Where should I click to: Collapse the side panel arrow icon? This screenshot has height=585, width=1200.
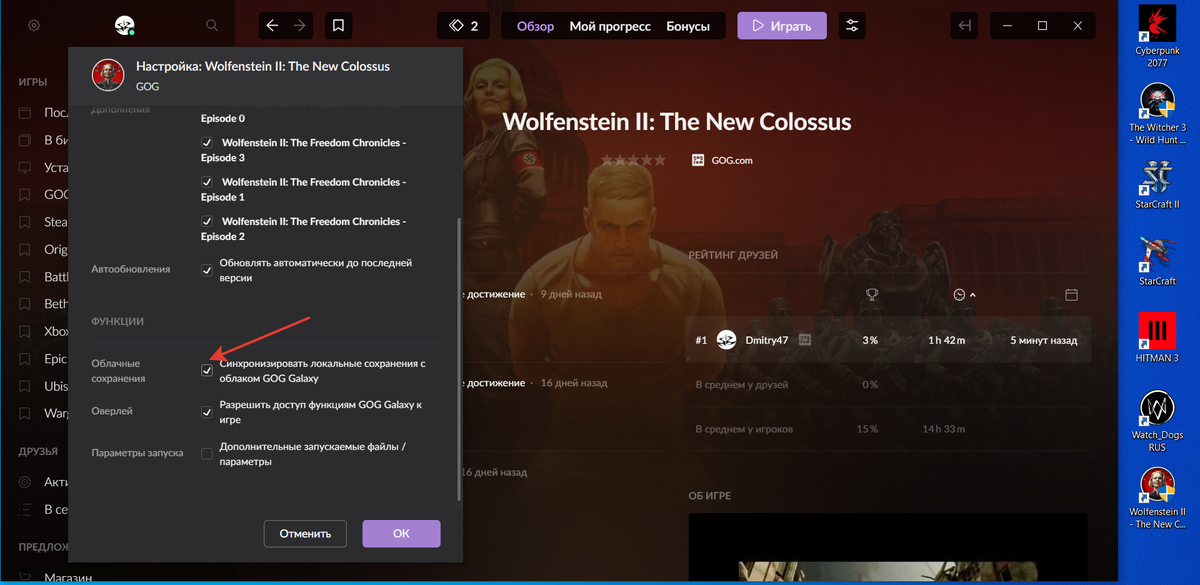click(964, 25)
